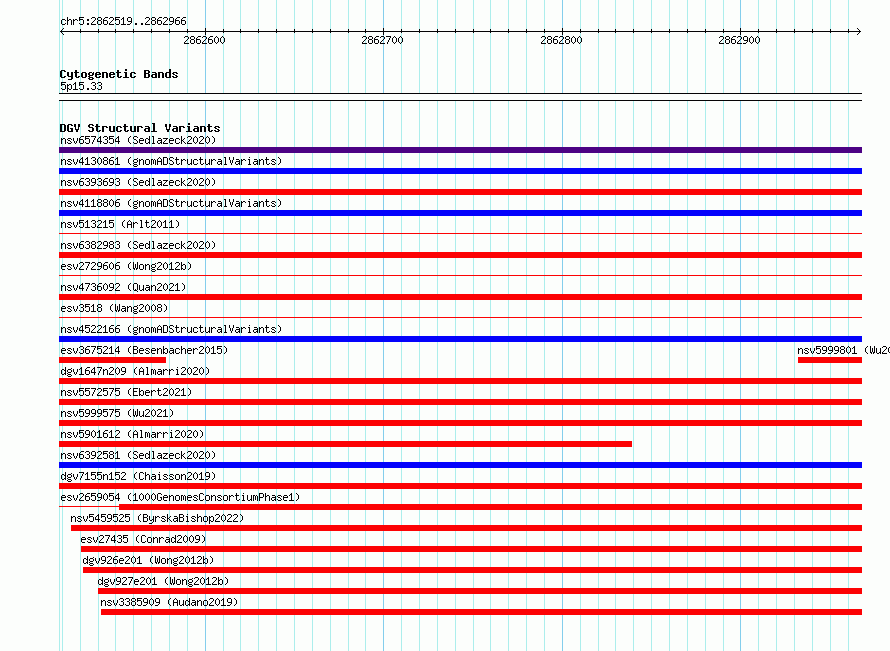Click the thin red line under esv3518
Image resolution: width=890 pixels, height=651 pixels.
(x=460, y=317)
